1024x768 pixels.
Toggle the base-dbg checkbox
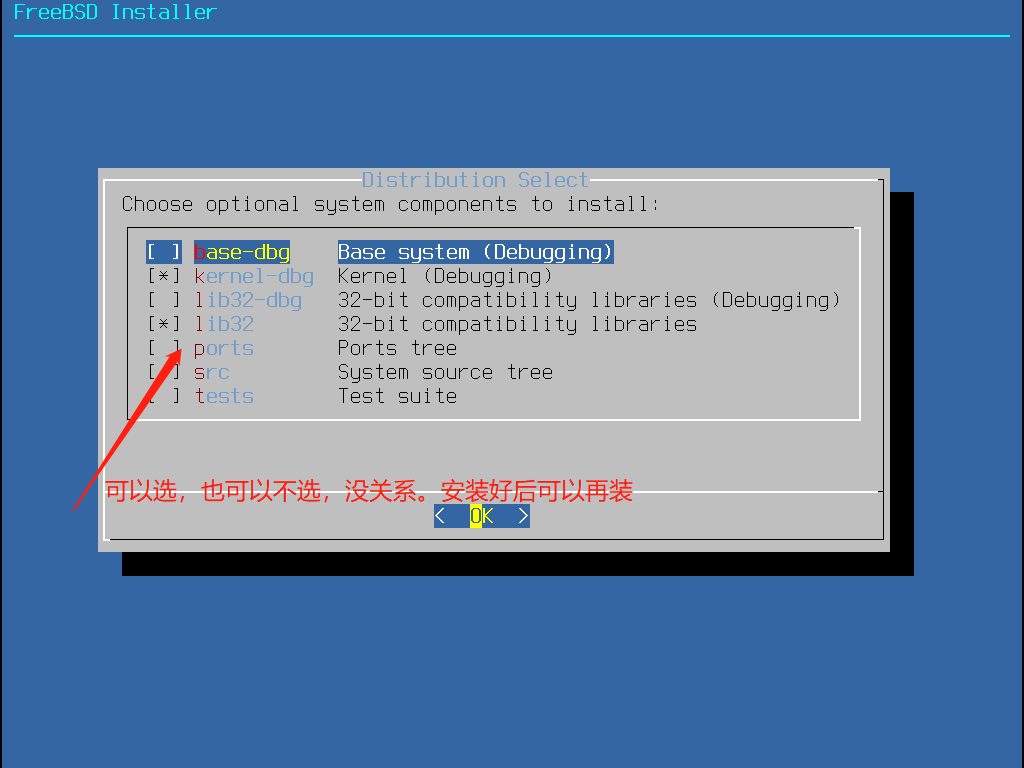click(x=164, y=252)
